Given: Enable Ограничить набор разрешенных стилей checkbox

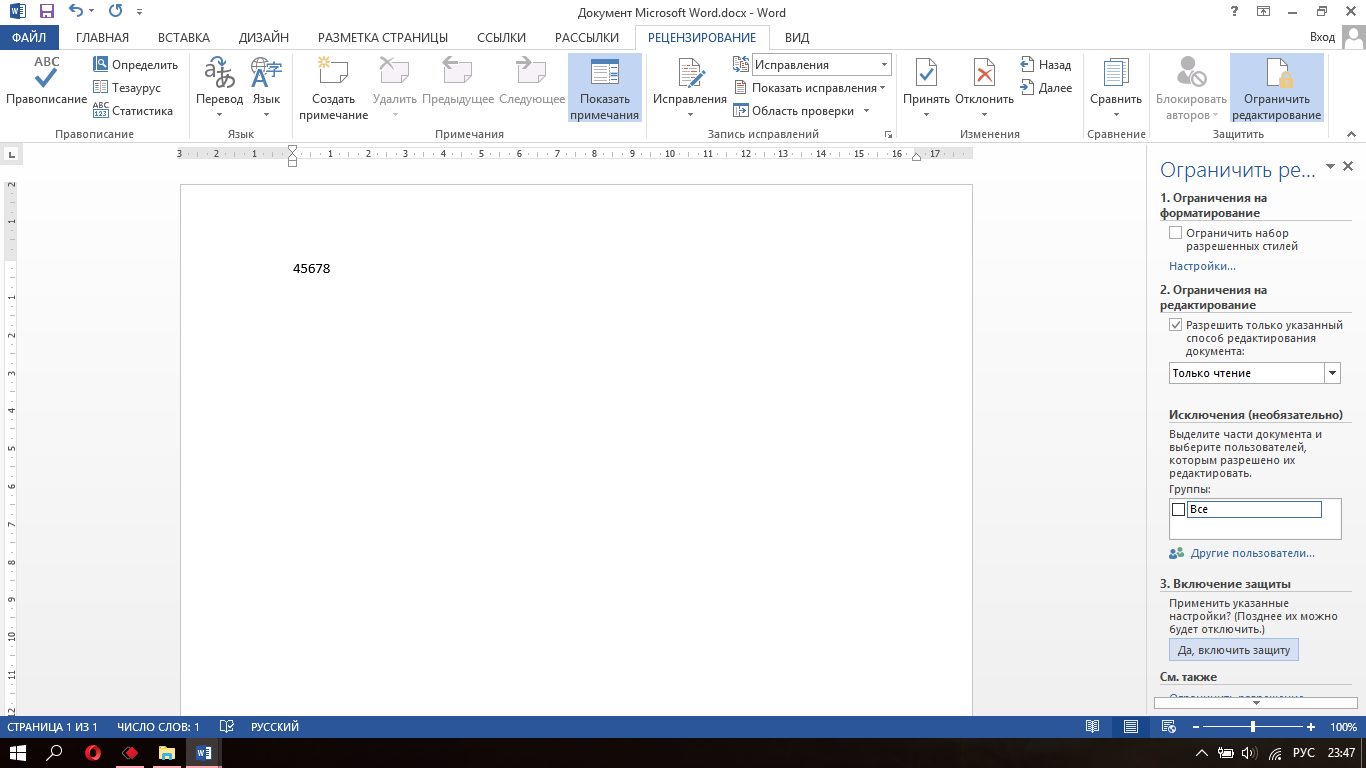Looking at the screenshot, I should pyautogui.click(x=1175, y=233).
